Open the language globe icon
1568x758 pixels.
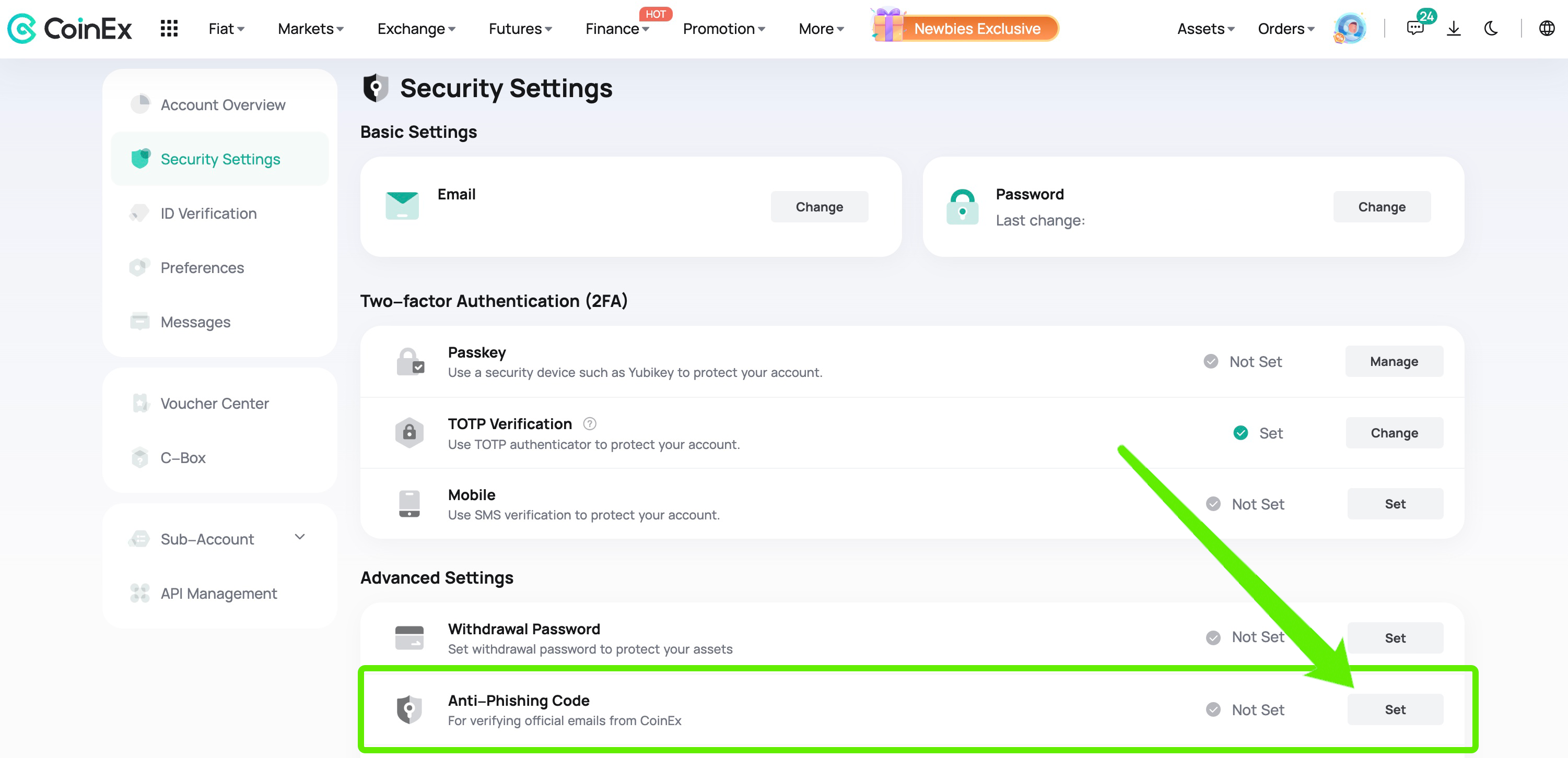click(x=1547, y=29)
